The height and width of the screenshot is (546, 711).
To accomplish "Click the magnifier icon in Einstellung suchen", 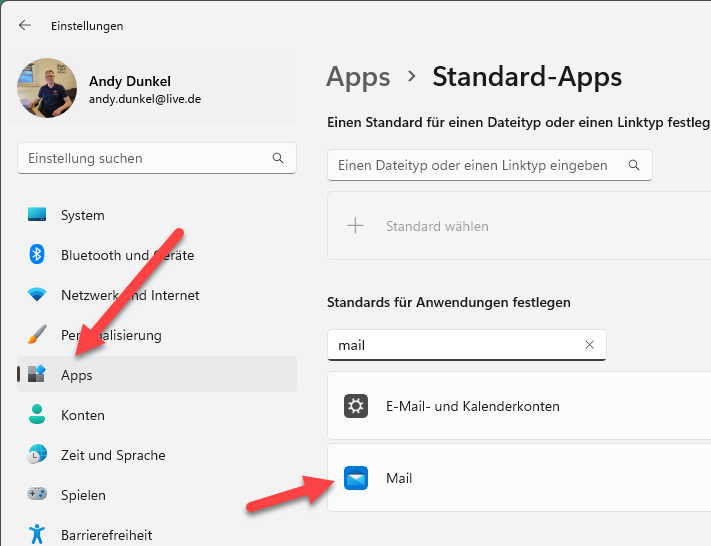I will coord(278,158).
